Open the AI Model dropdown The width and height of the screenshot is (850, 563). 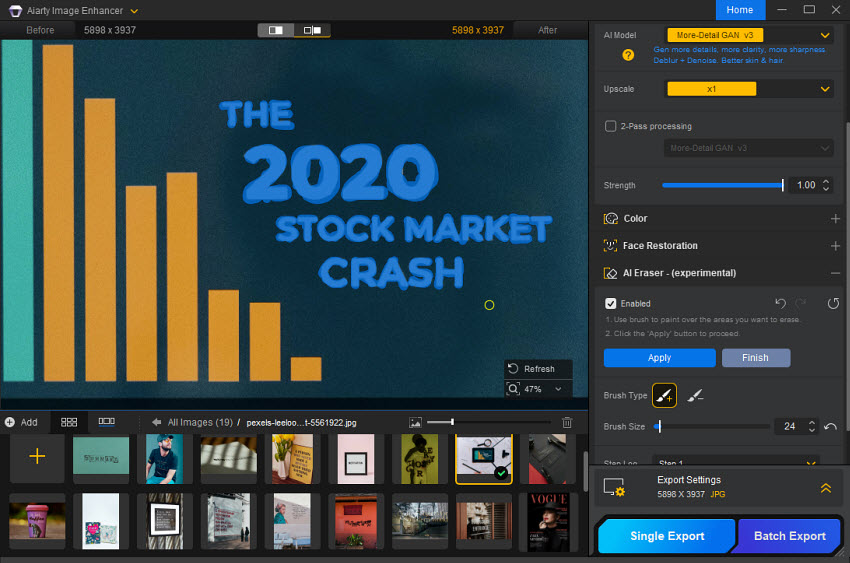point(748,35)
